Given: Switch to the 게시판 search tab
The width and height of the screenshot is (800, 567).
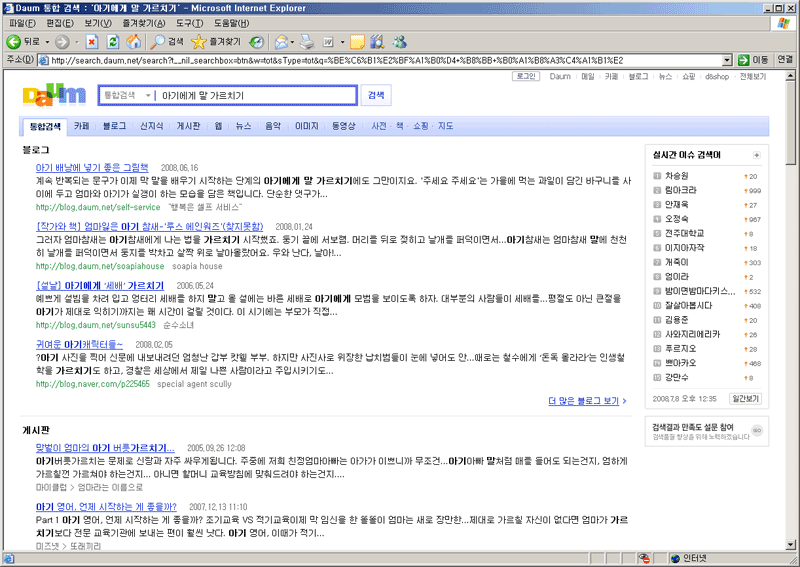Looking at the screenshot, I should pos(188,126).
